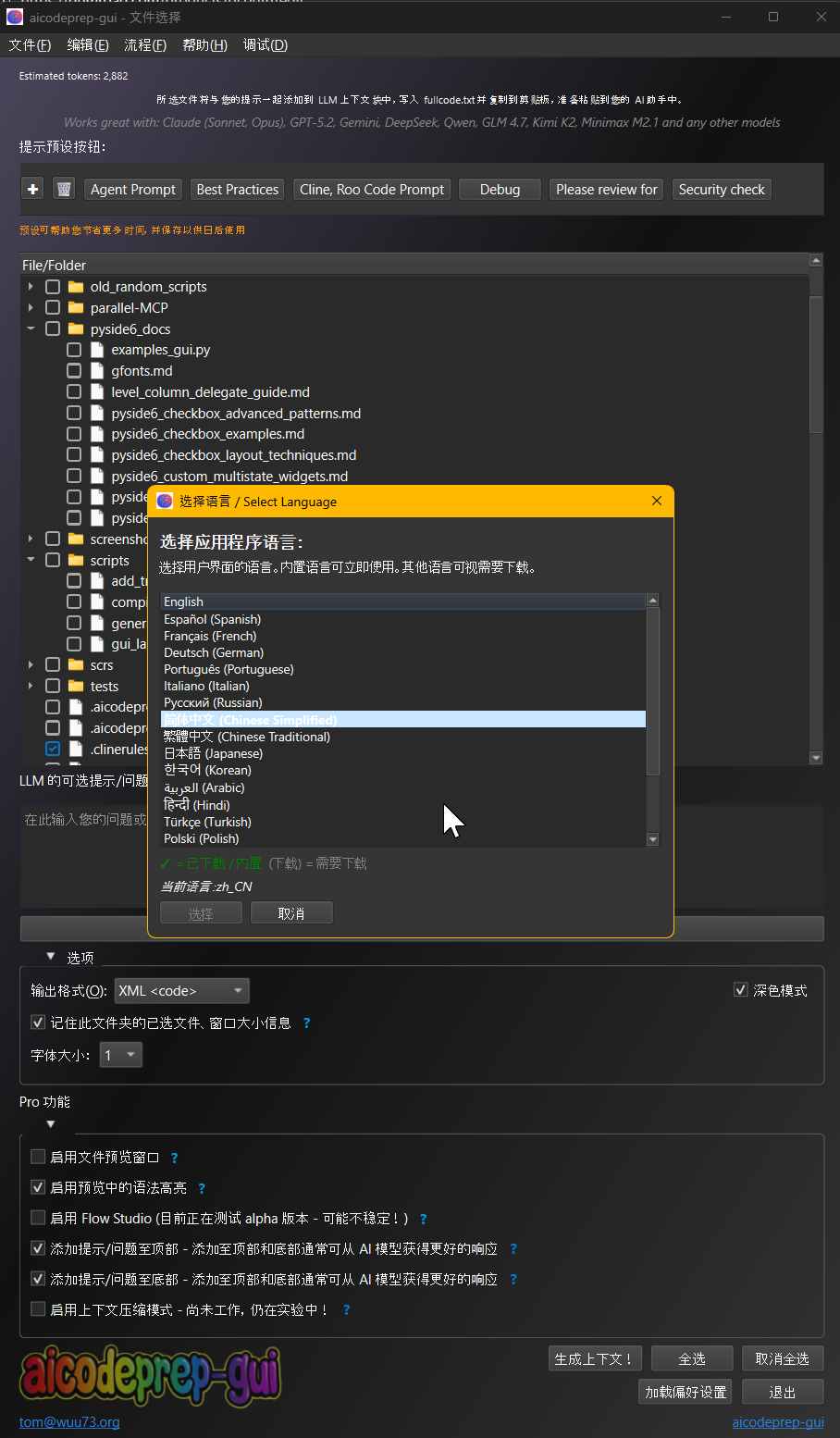Open the 输出格式 XML <code> dropdown
The height and width of the screenshot is (1438, 840).
click(182, 991)
